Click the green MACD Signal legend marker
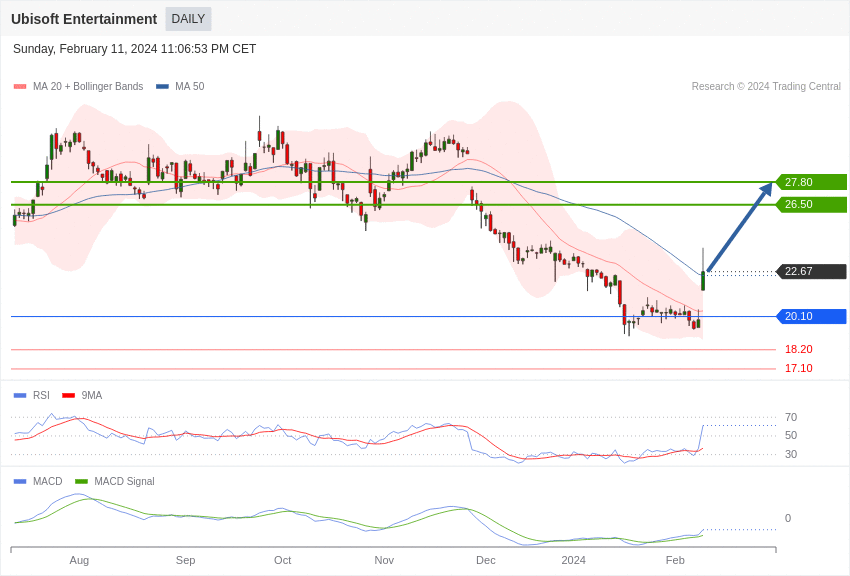 point(81,481)
